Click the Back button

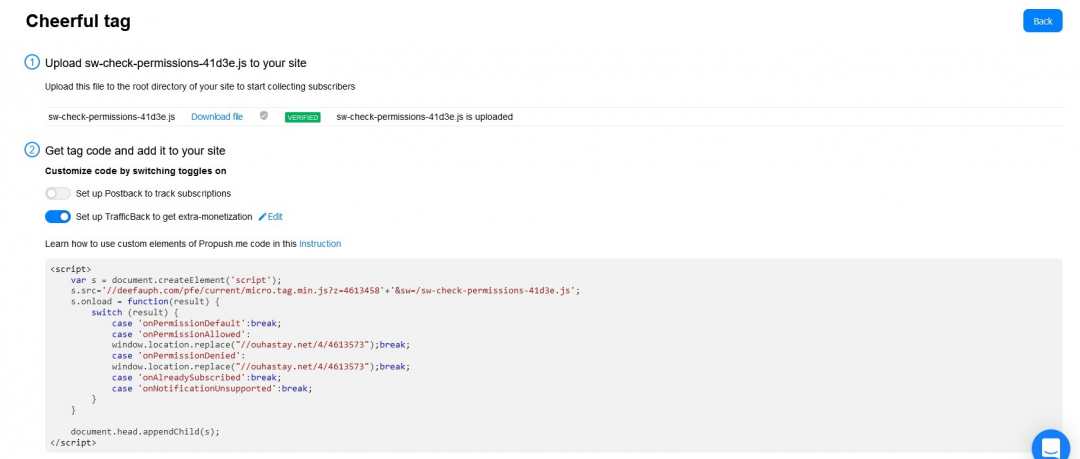pos(1042,21)
